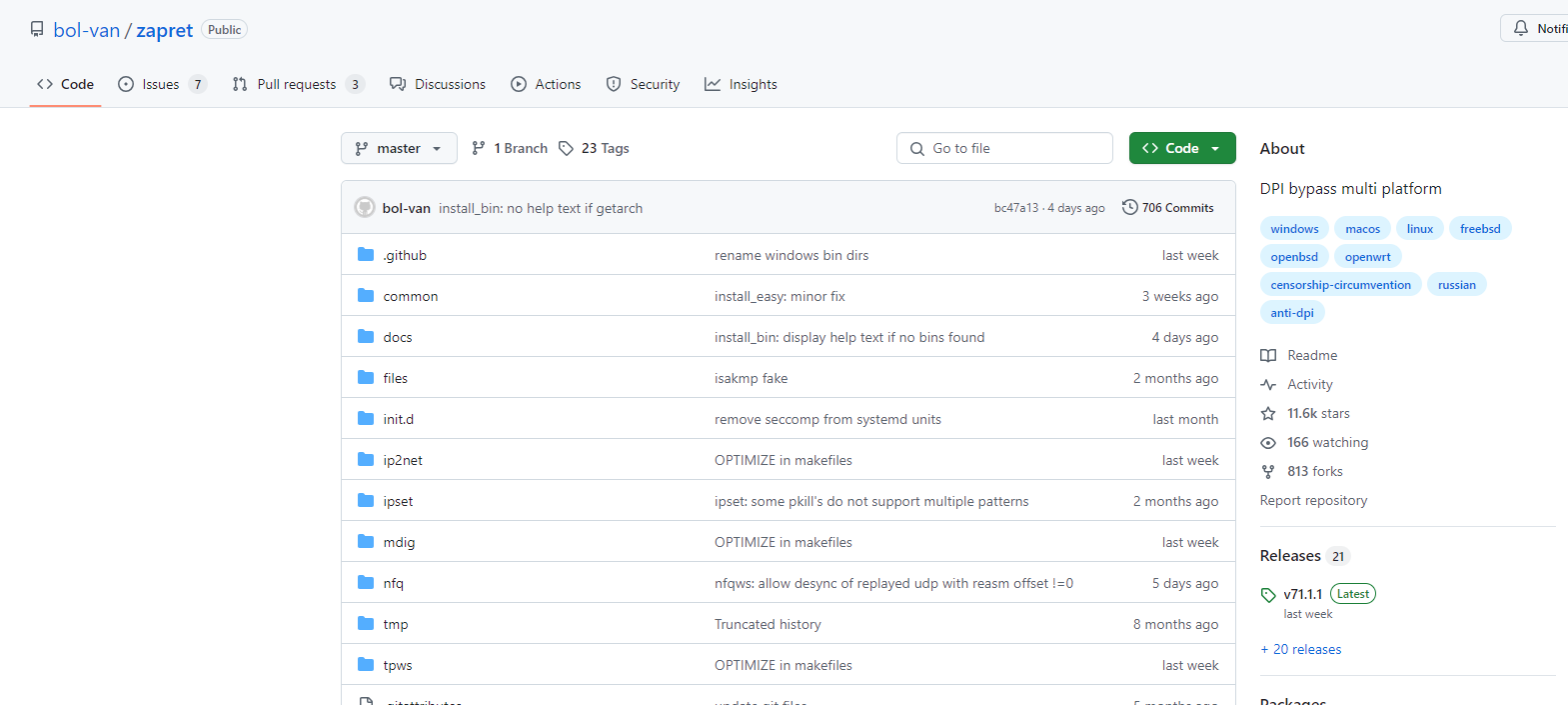
Task: Click the Security shield icon
Action: click(x=614, y=84)
